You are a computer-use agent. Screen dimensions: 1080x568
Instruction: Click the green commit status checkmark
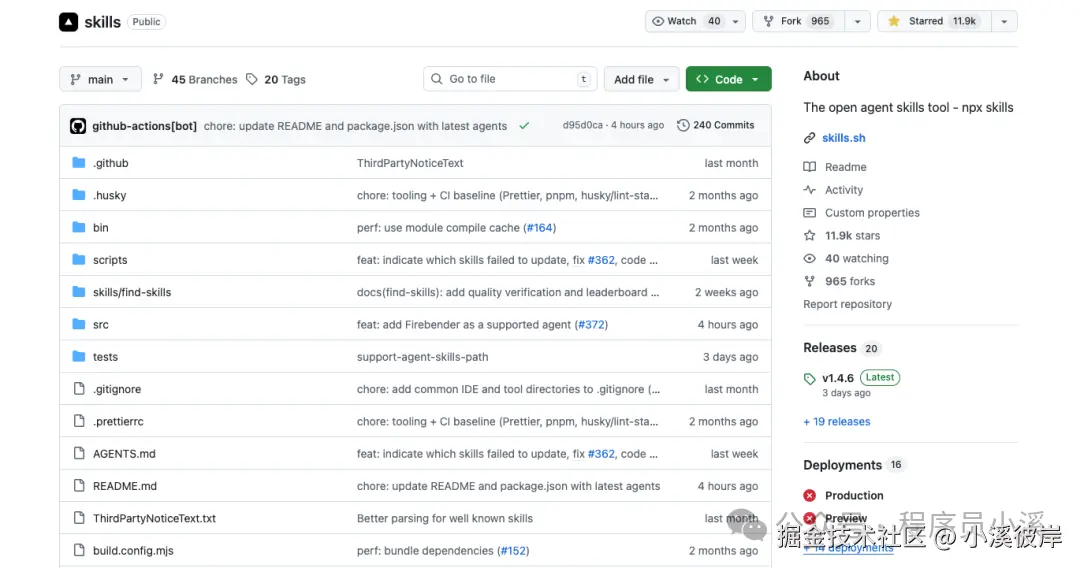(x=524, y=126)
